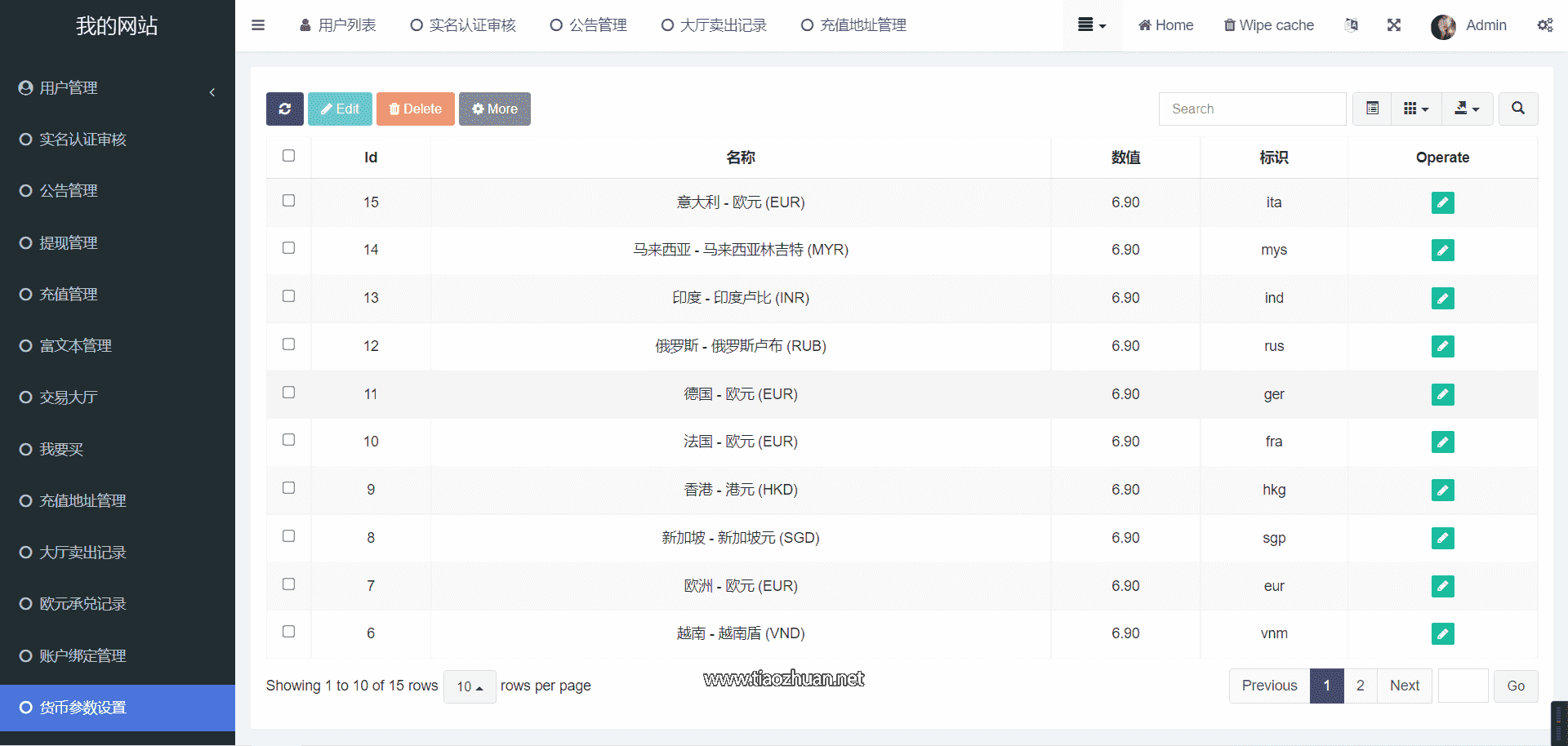
Task: Click the refresh table icon button
Action: pyautogui.click(x=284, y=109)
